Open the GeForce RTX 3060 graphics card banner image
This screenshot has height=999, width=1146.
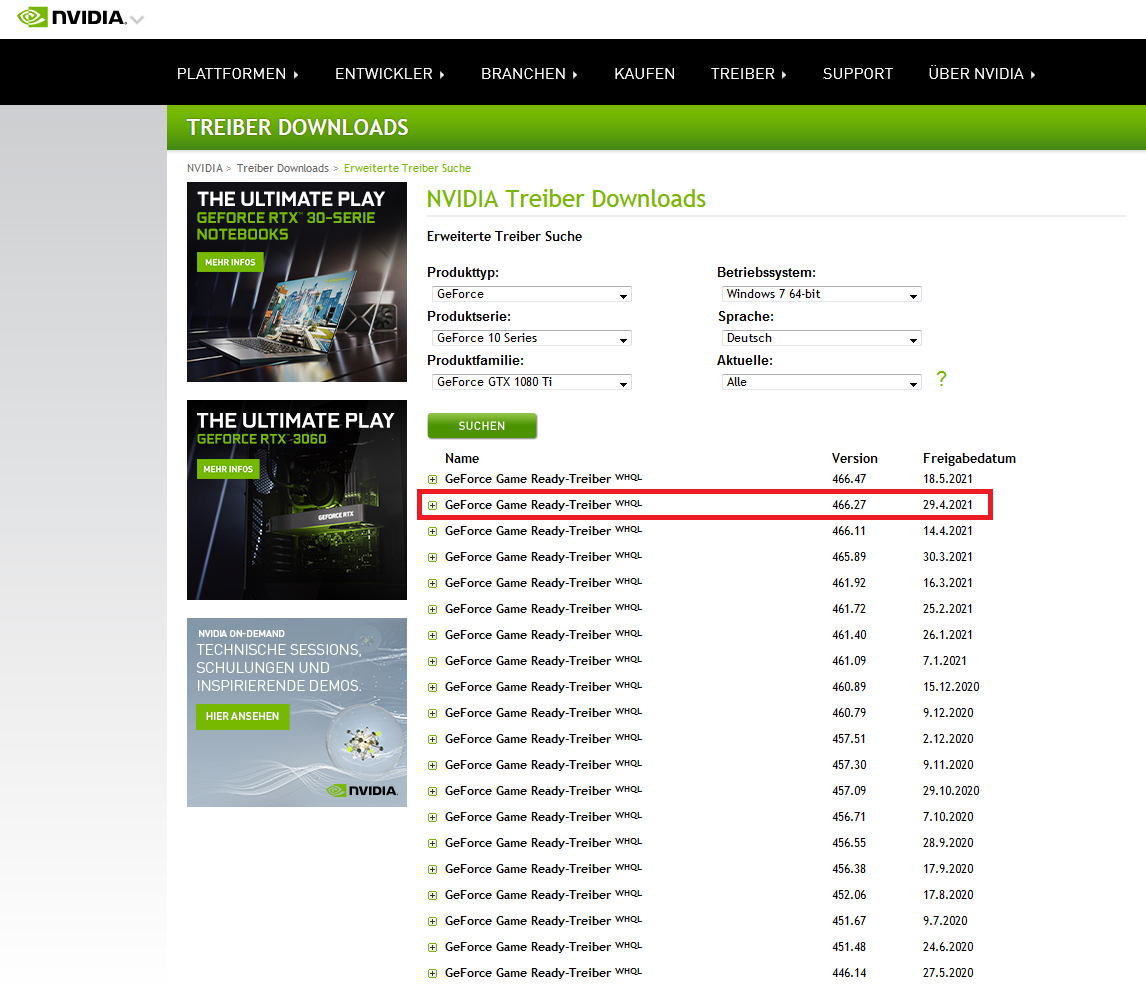(297, 500)
